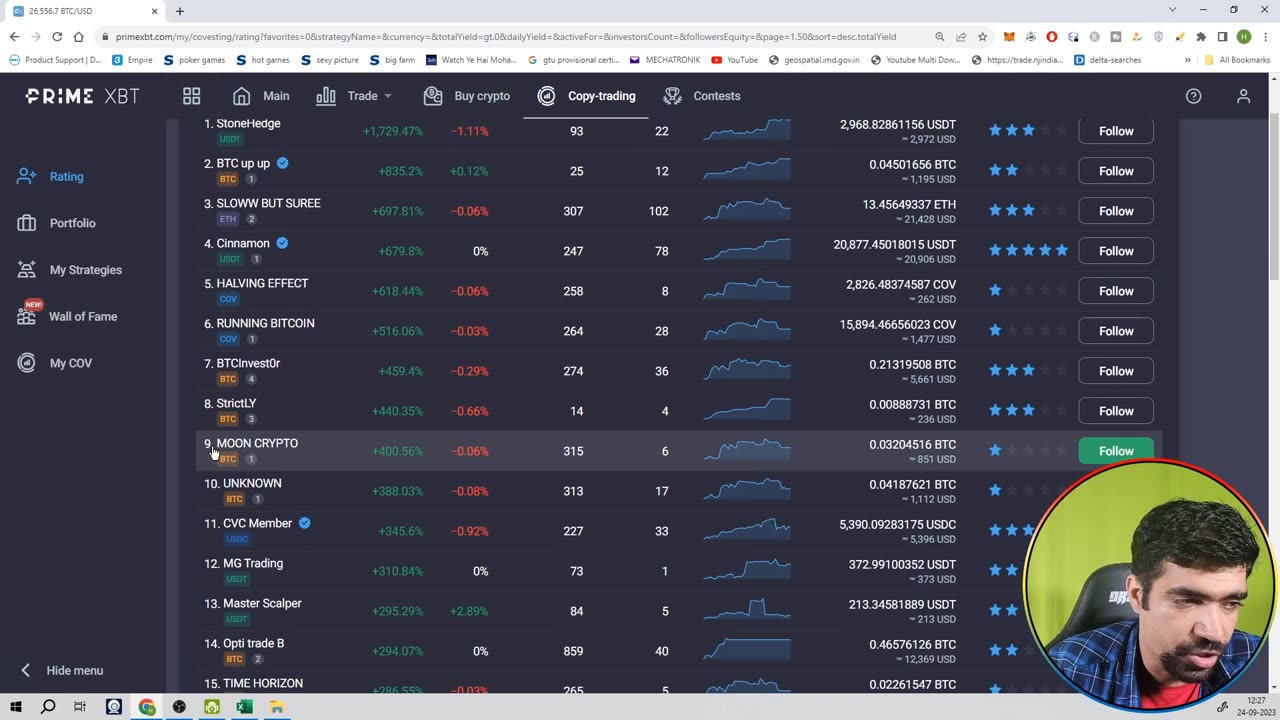Click the verified badge next to CVC Member
1280x720 pixels.
click(304, 523)
